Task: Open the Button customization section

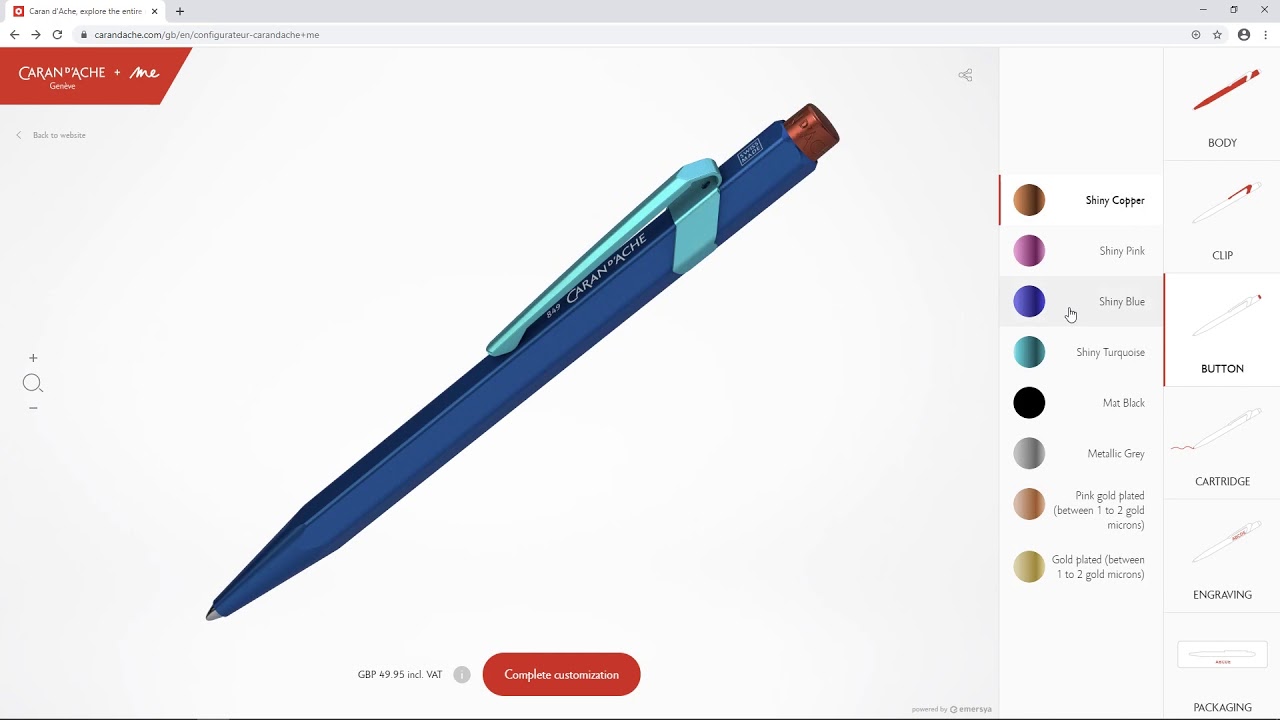Action: pyautogui.click(x=1222, y=330)
